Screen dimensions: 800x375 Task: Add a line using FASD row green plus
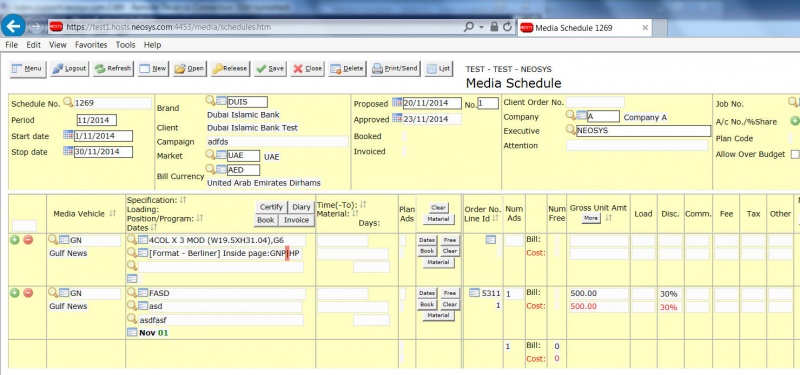[14, 293]
